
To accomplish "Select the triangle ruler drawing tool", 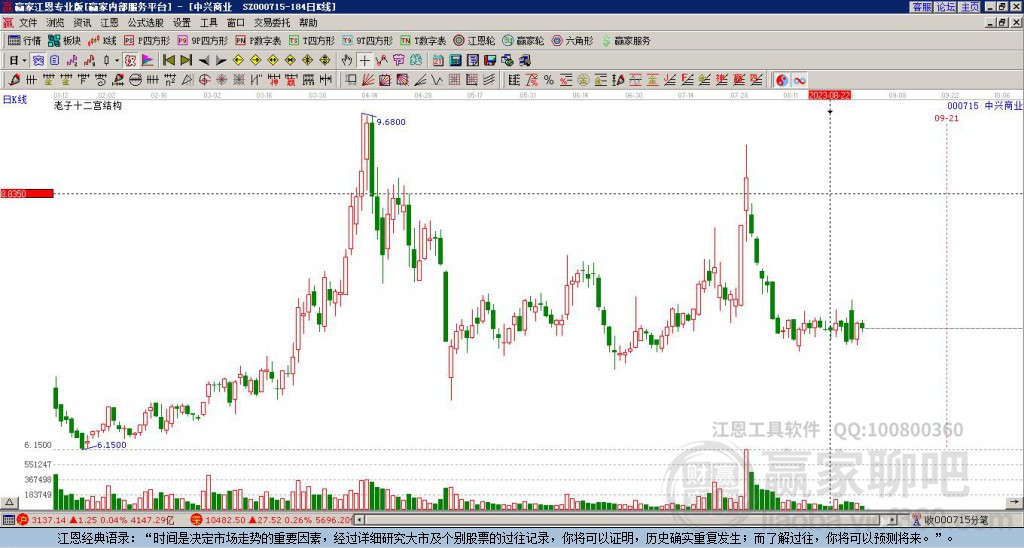I will click(x=187, y=80).
